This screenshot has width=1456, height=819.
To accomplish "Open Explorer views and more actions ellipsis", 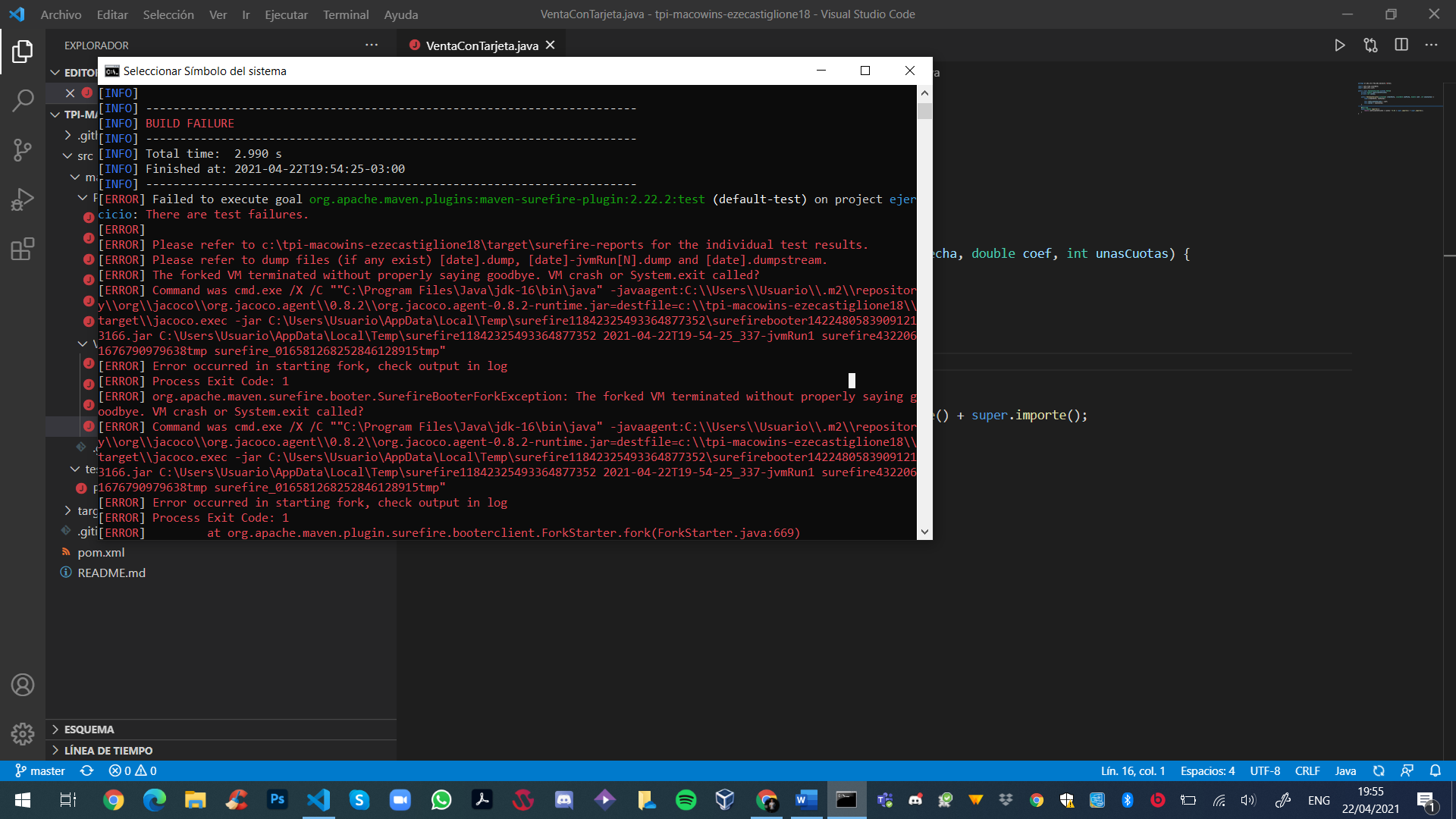I will point(372,45).
